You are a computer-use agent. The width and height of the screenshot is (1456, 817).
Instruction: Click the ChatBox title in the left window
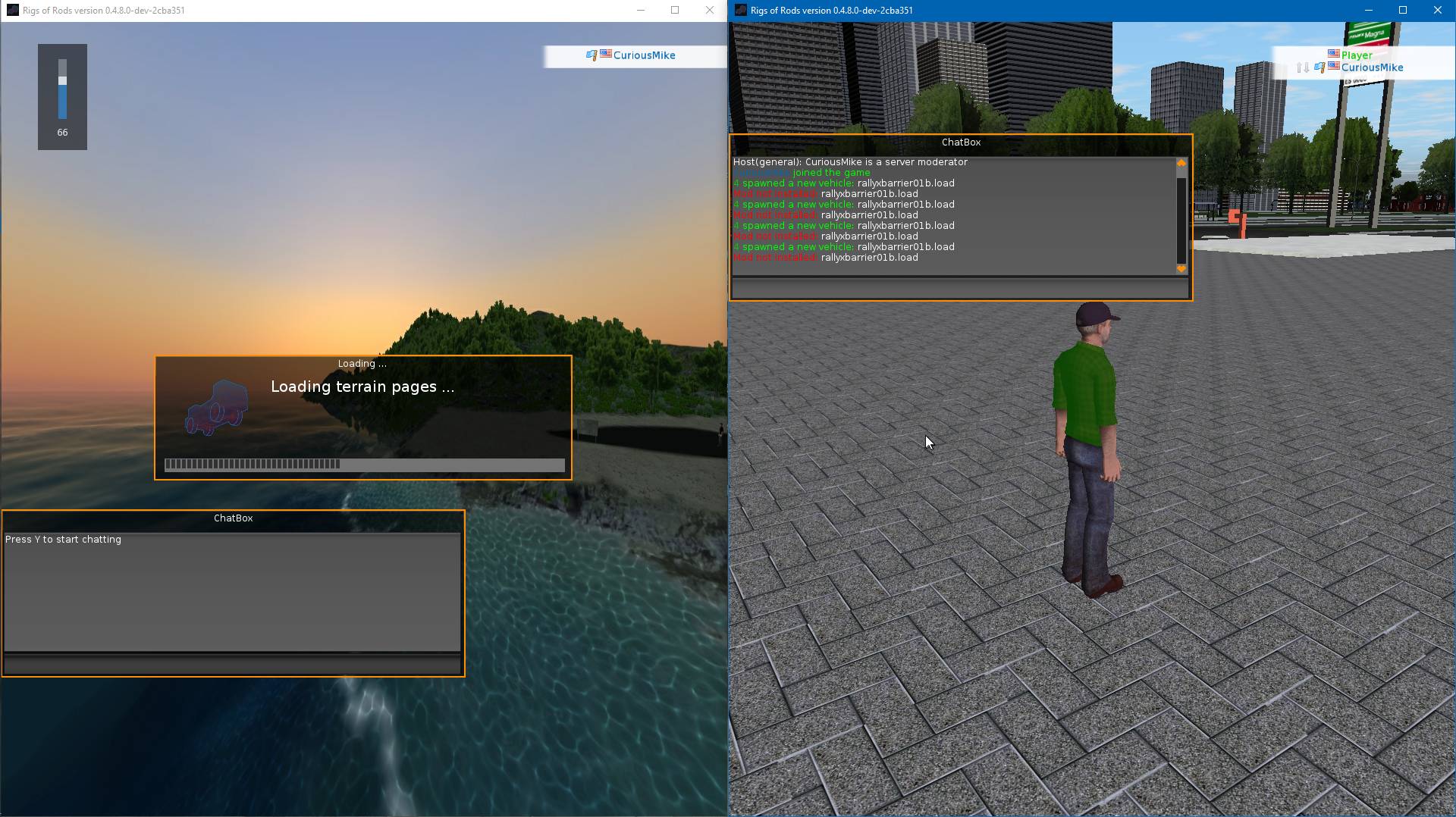(233, 518)
